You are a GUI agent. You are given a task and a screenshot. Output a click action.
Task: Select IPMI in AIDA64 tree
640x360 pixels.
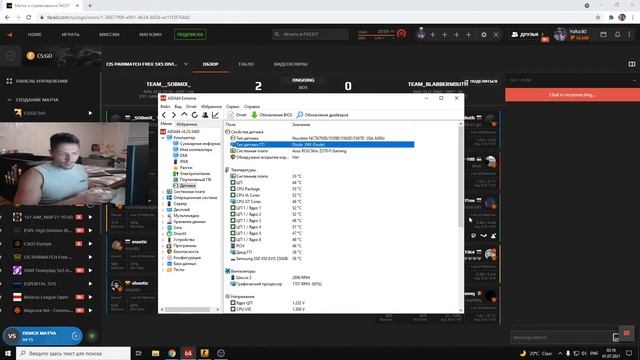click(180, 162)
